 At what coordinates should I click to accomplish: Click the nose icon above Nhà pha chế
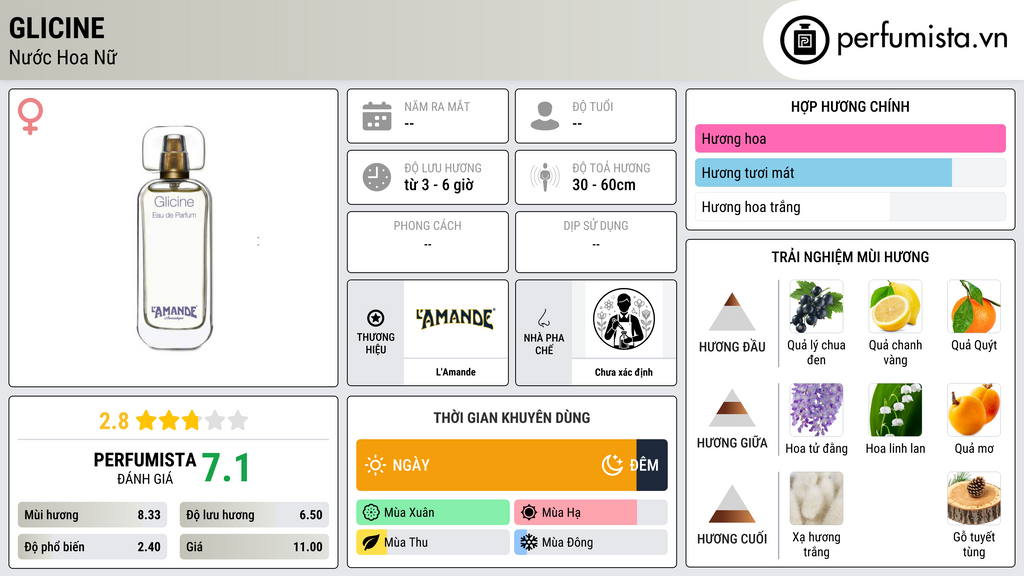[543, 318]
